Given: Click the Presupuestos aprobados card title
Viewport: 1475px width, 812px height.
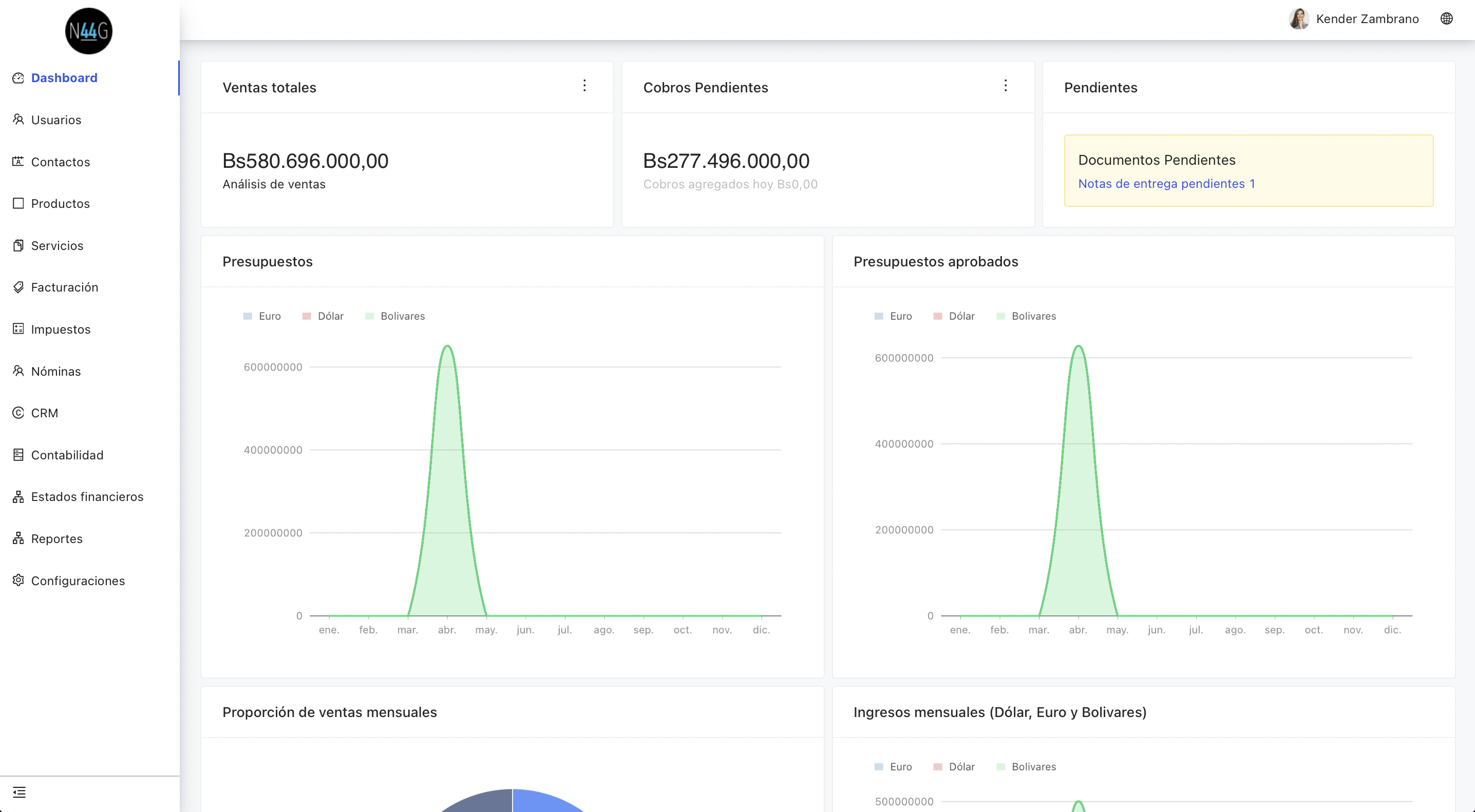Looking at the screenshot, I should point(936,261).
